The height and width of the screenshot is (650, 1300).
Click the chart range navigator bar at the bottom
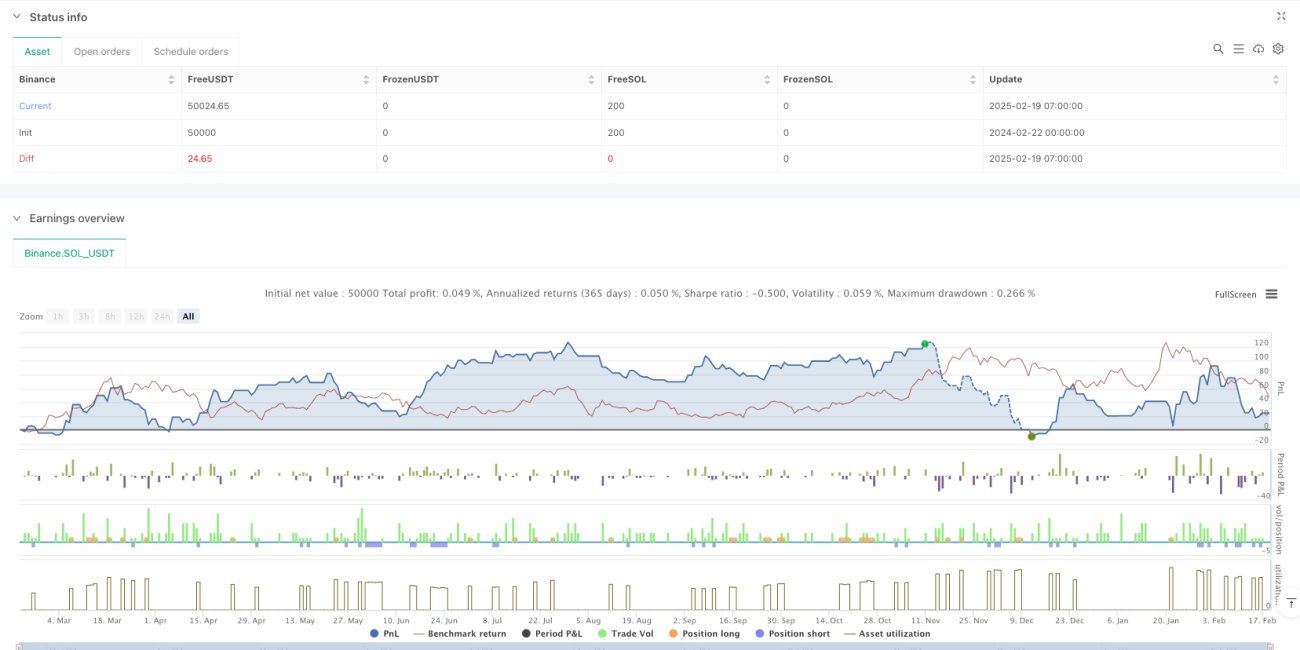[x=650, y=646]
